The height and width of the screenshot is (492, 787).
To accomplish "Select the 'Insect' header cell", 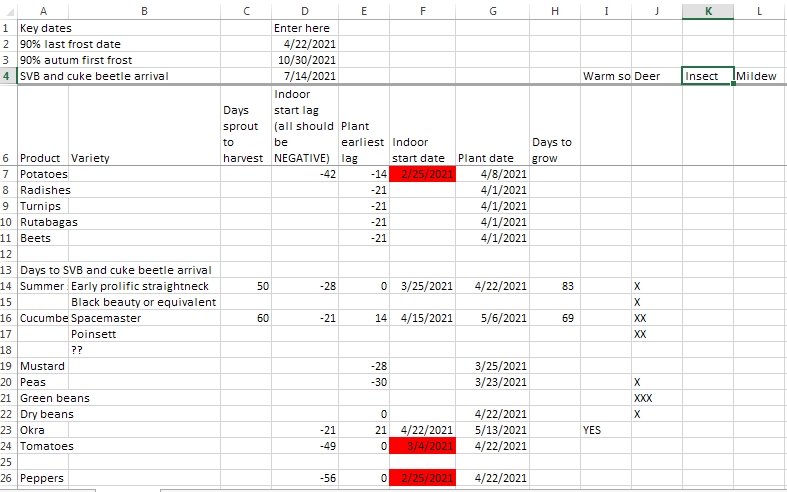I will point(708,76).
